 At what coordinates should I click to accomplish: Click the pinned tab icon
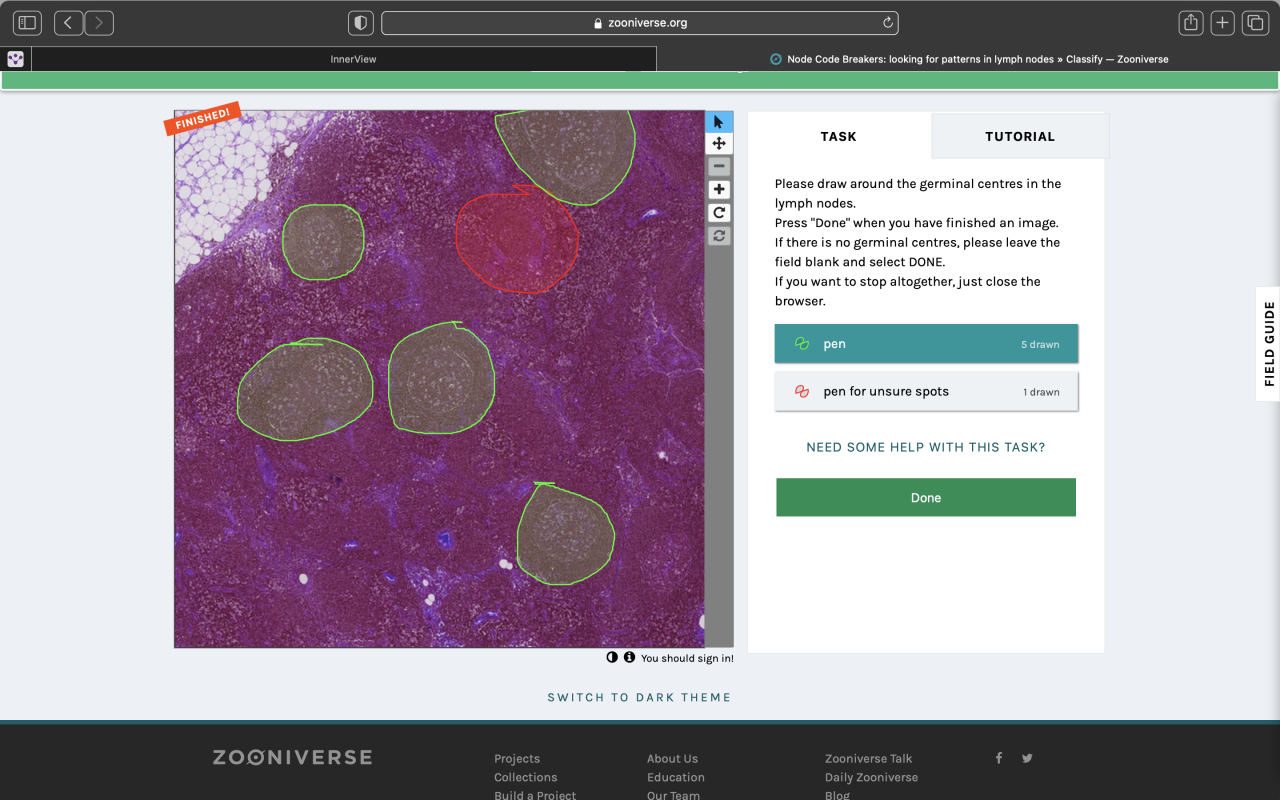coord(15,59)
